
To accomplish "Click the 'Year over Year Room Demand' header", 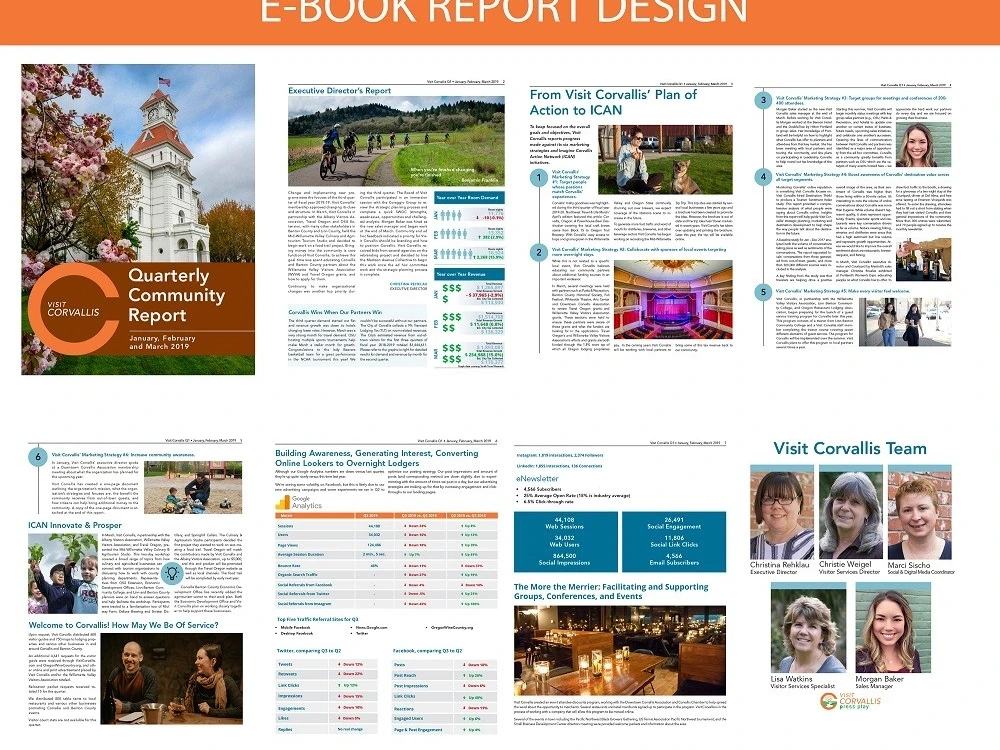I will pyautogui.click(x=468, y=198).
